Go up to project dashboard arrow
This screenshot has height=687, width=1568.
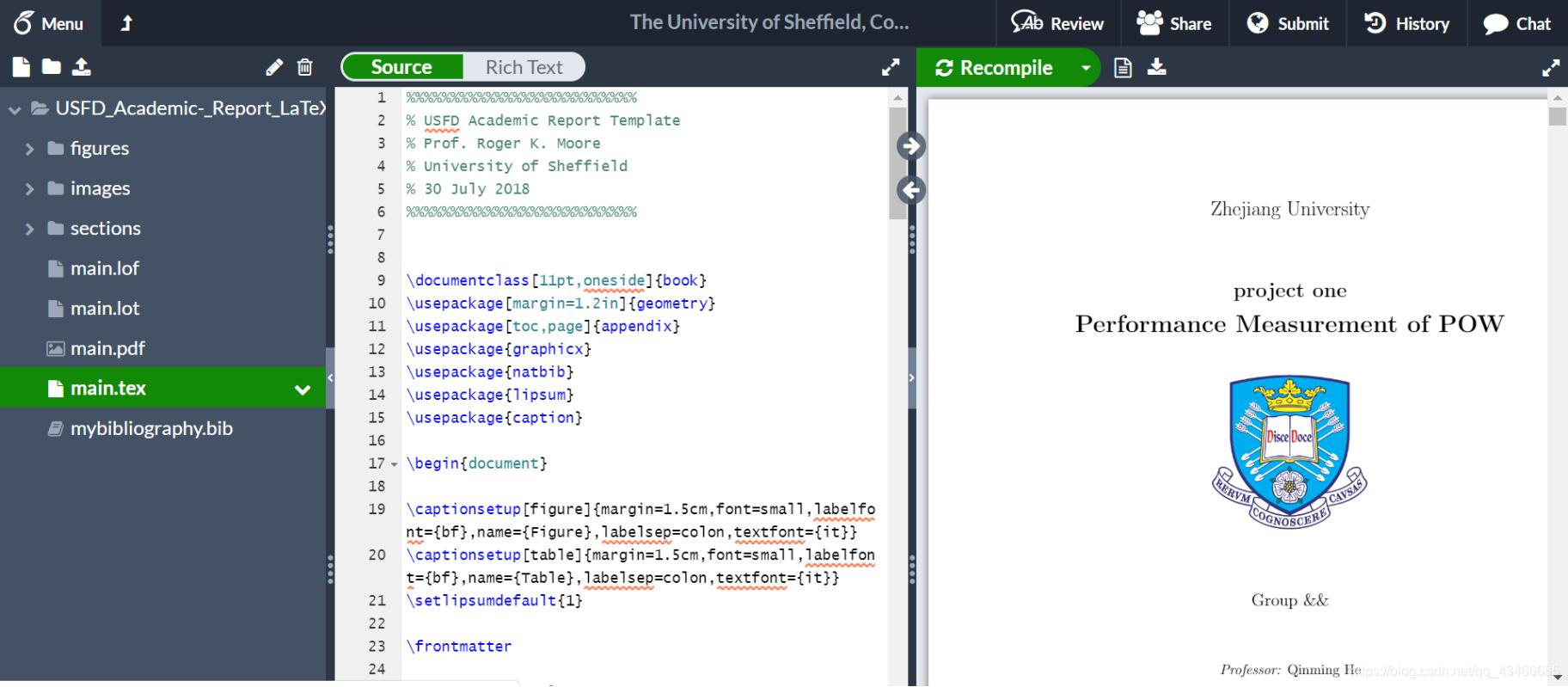click(126, 23)
